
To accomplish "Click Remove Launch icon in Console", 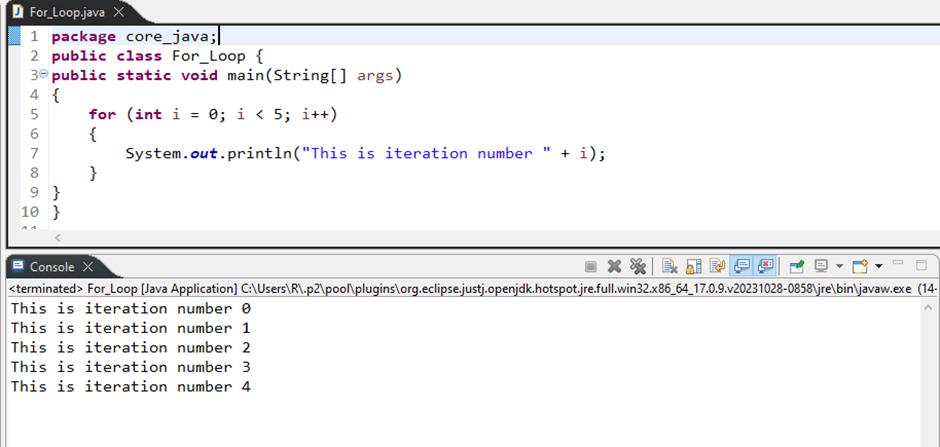I will click(614, 266).
